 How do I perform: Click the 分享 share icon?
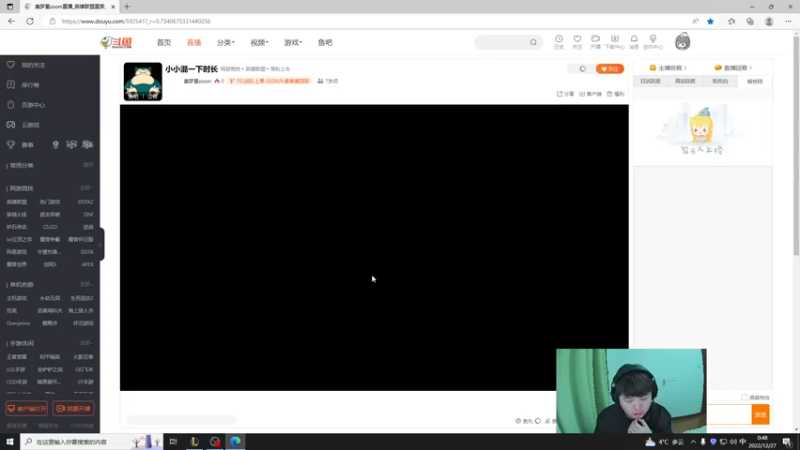coord(565,94)
